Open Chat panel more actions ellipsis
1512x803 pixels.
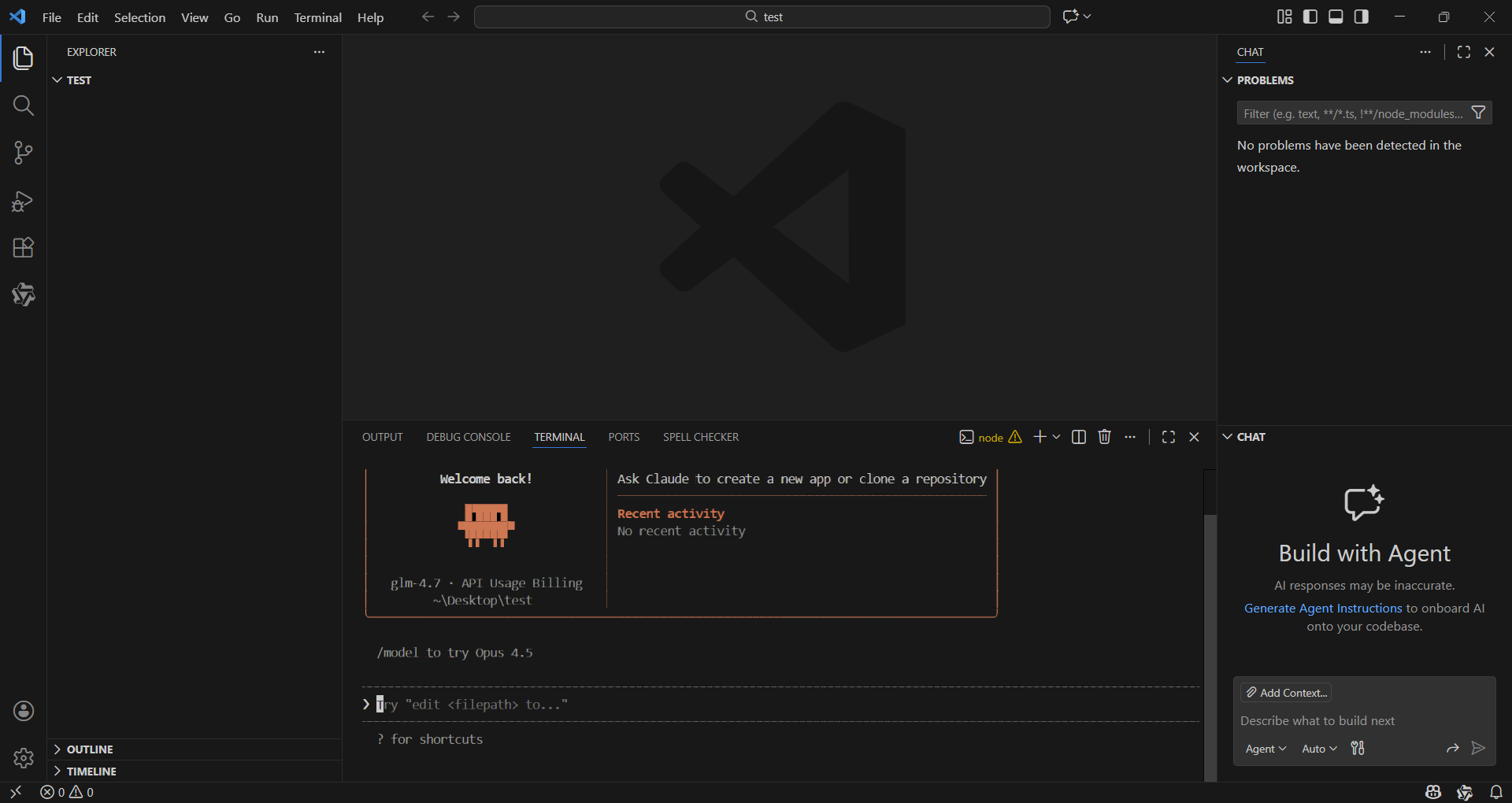coord(1425,52)
